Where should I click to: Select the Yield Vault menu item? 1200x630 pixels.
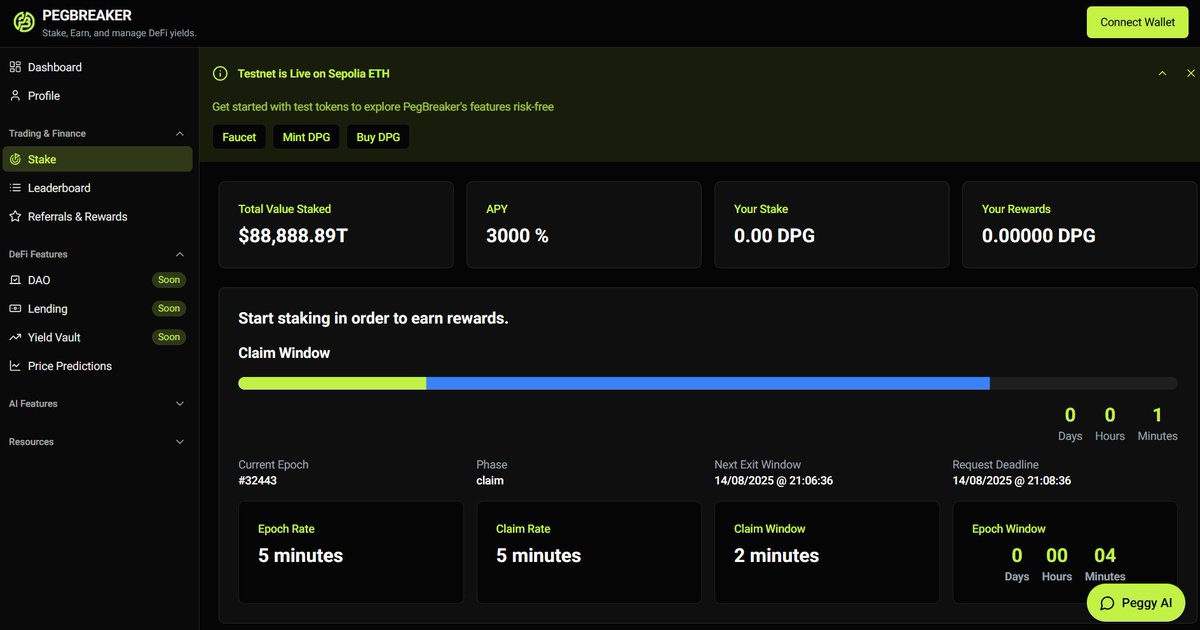click(x=97, y=337)
